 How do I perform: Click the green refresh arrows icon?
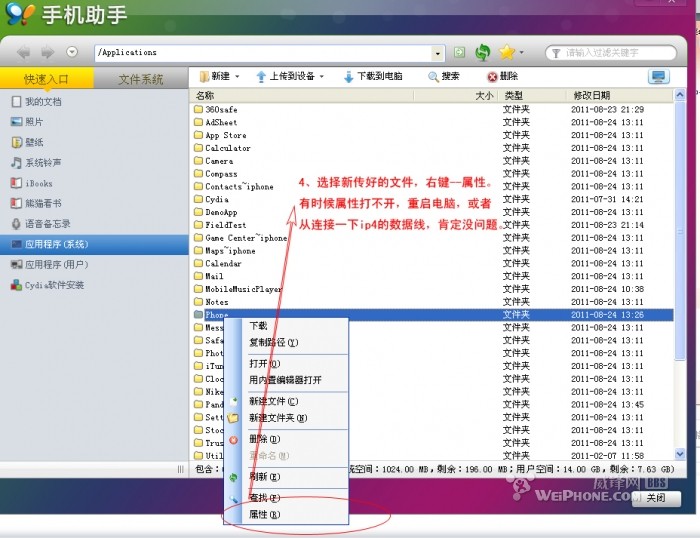(x=483, y=52)
